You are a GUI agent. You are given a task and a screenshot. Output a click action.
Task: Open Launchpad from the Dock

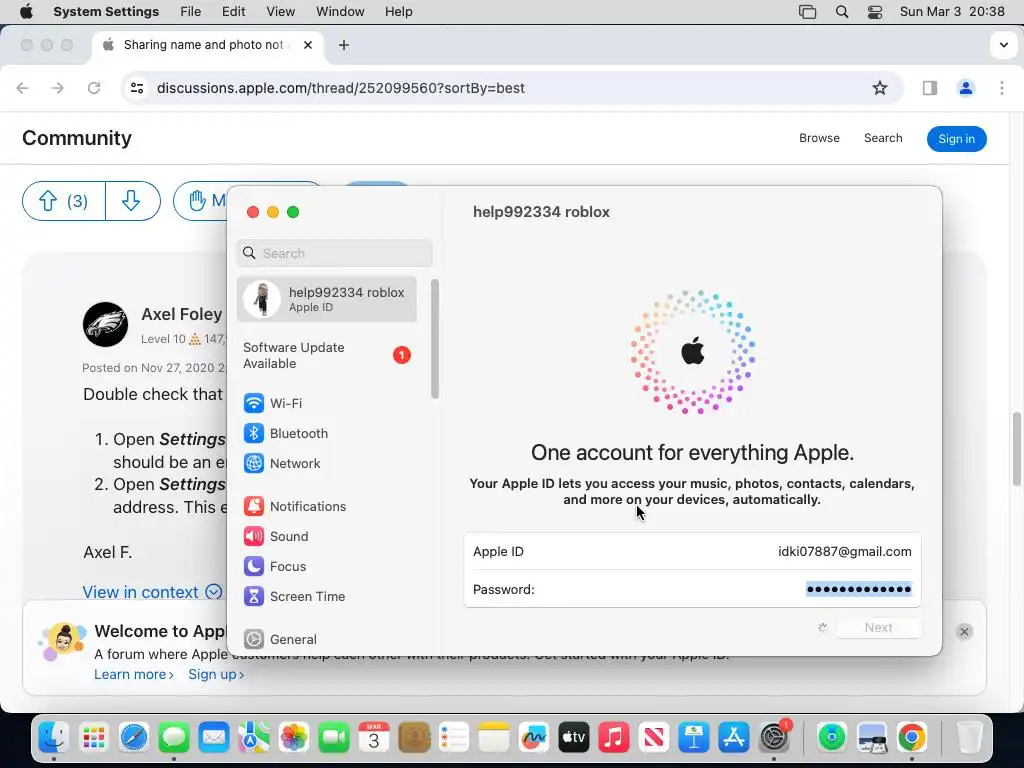(94, 738)
